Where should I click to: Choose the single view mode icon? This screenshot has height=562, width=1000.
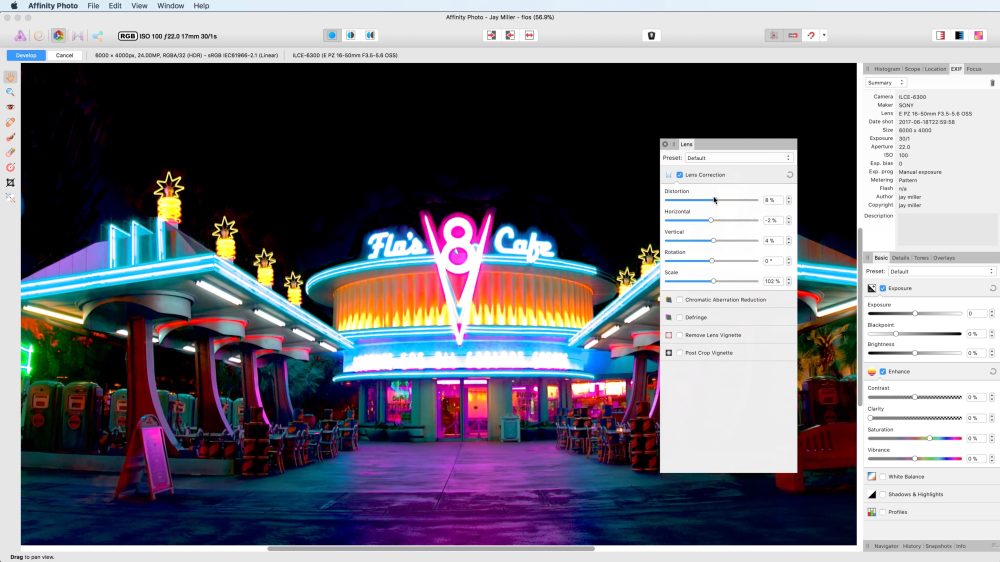point(332,36)
